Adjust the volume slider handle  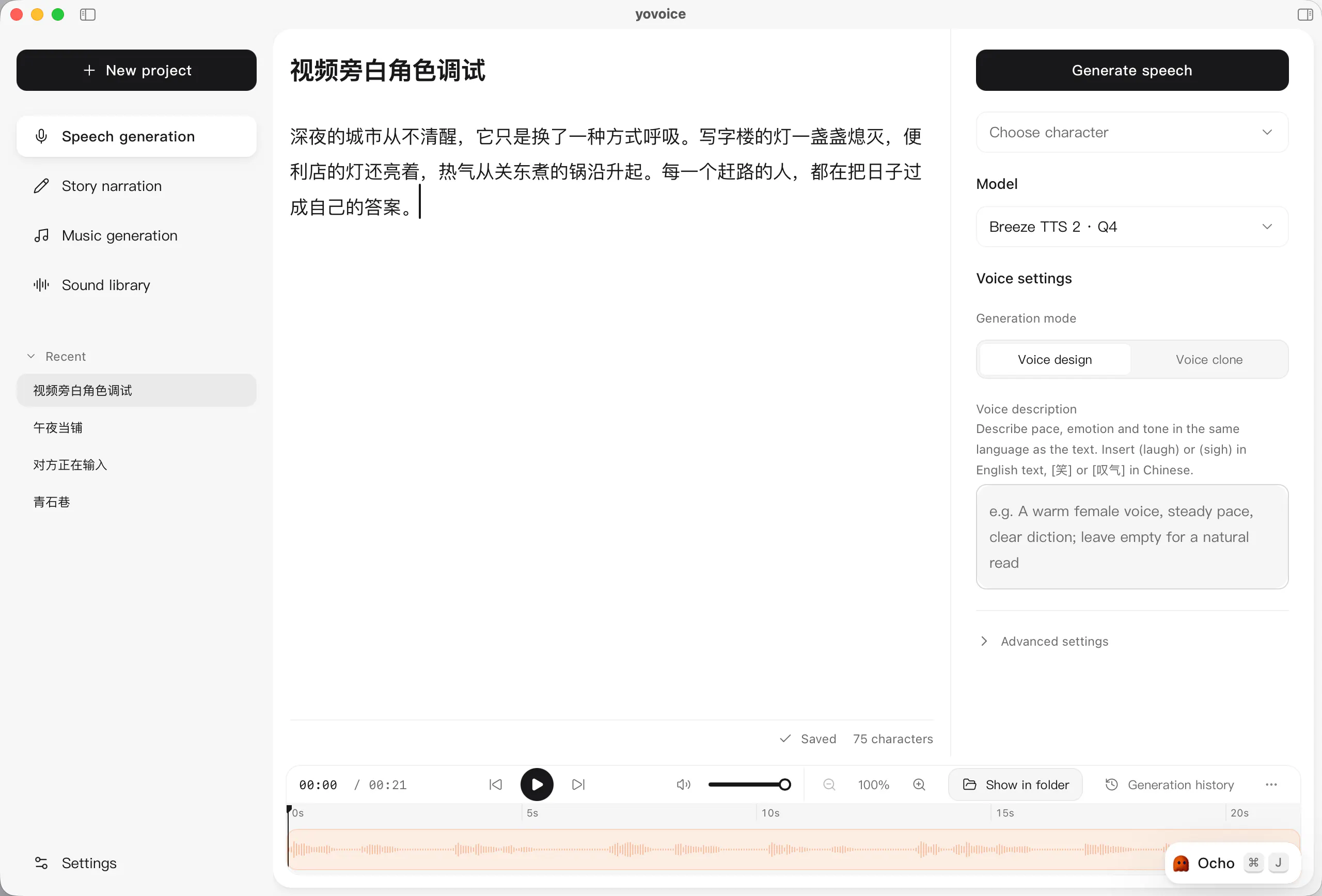[784, 785]
